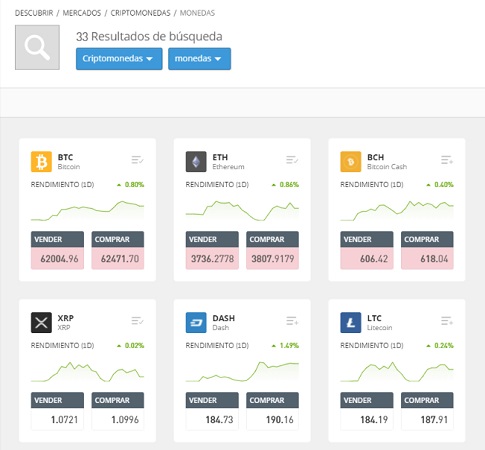Click the 0.80% BTC daily return
Screen dimensions: 485x450
[134, 184]
